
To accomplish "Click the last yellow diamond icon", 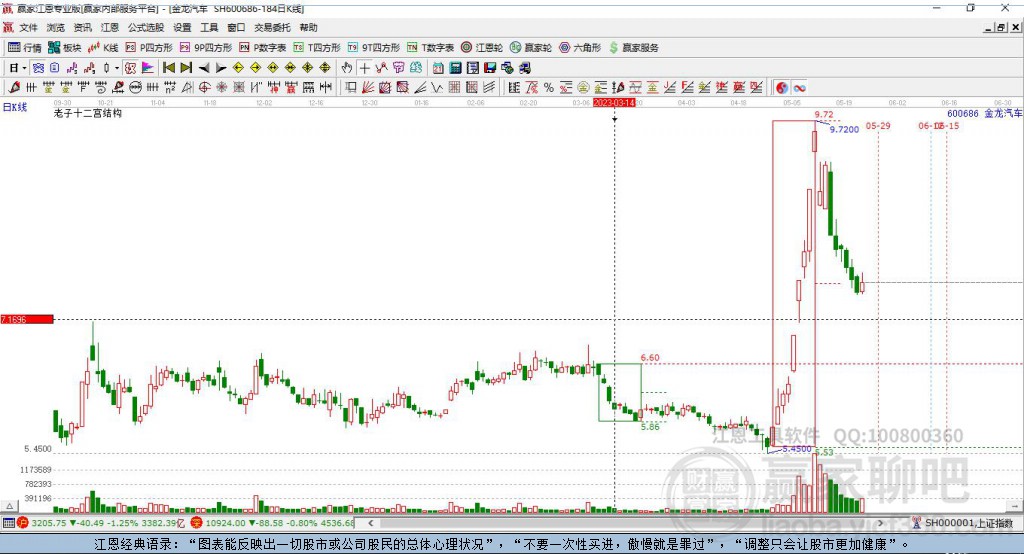I will tap(325, 68).
